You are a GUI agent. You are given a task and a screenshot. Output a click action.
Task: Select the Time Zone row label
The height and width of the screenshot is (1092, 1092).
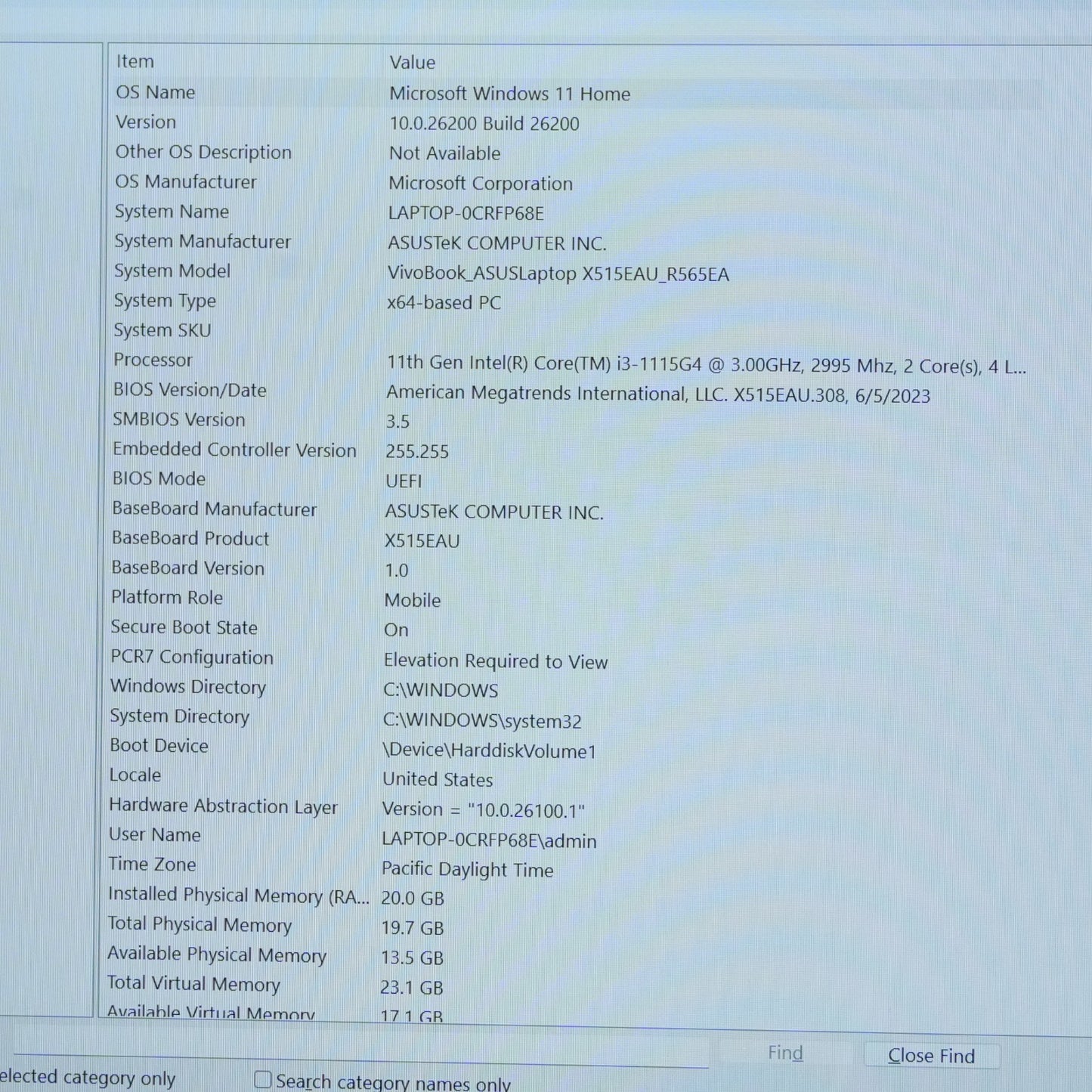tap(152, 865)
